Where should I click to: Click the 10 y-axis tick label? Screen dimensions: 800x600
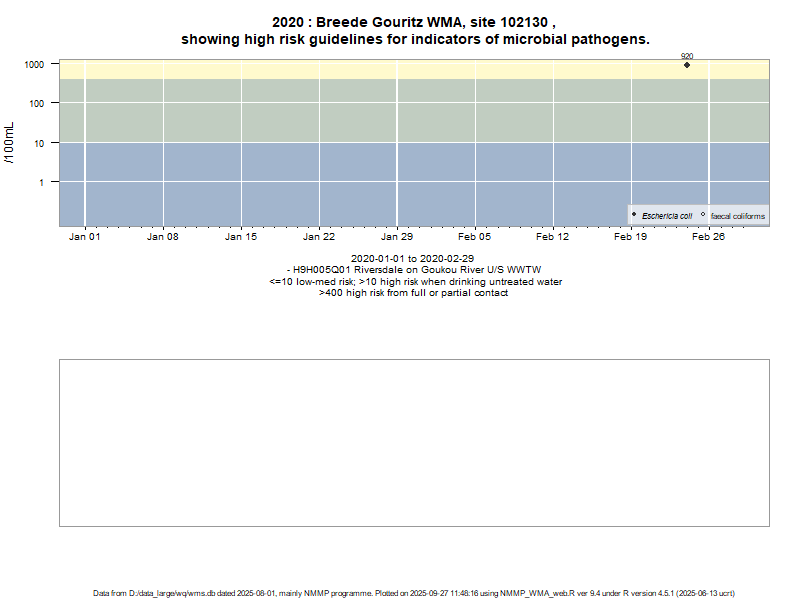pos(39,143)
